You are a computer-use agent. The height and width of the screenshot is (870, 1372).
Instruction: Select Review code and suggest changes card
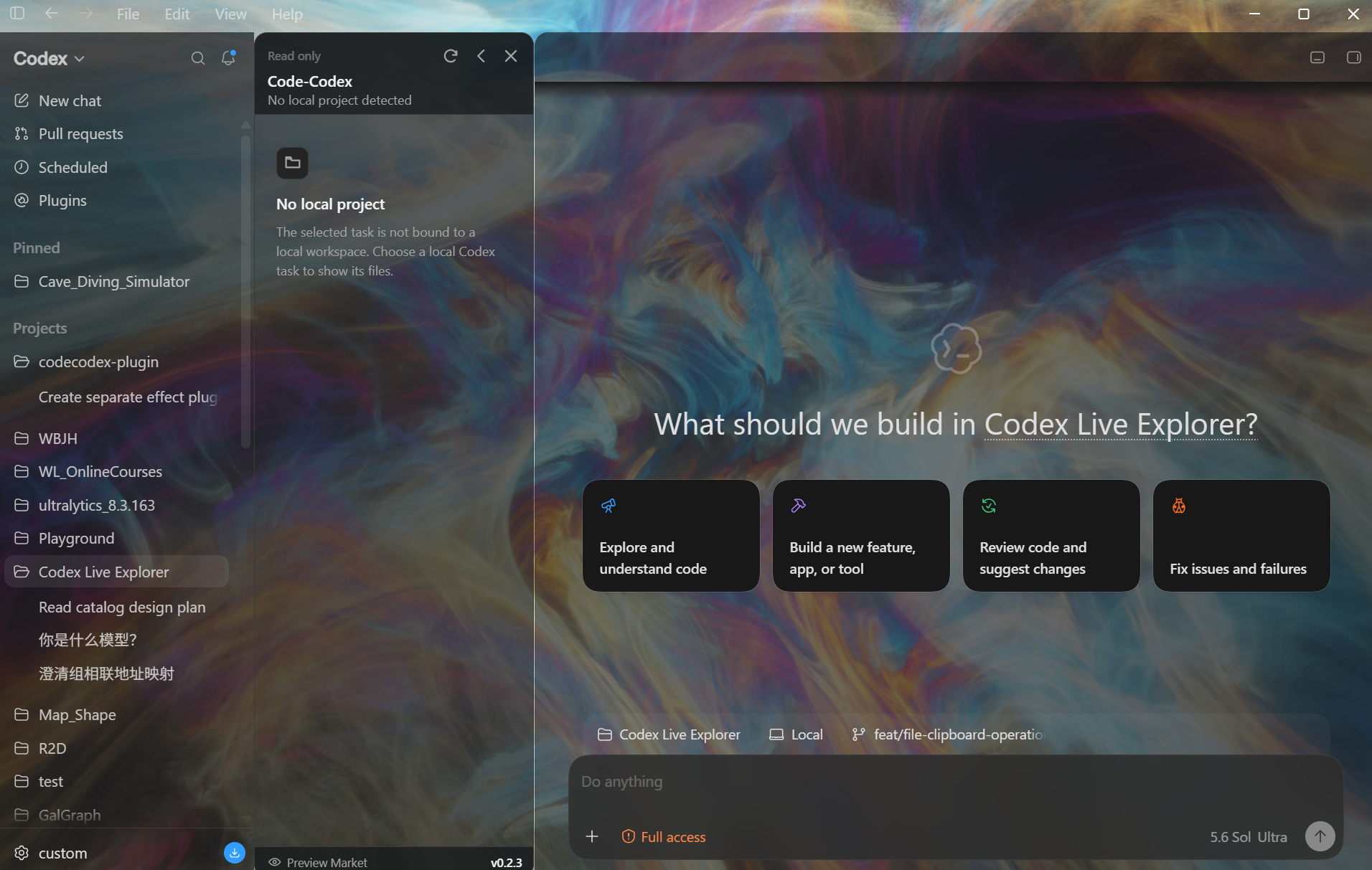[1051, 536]
